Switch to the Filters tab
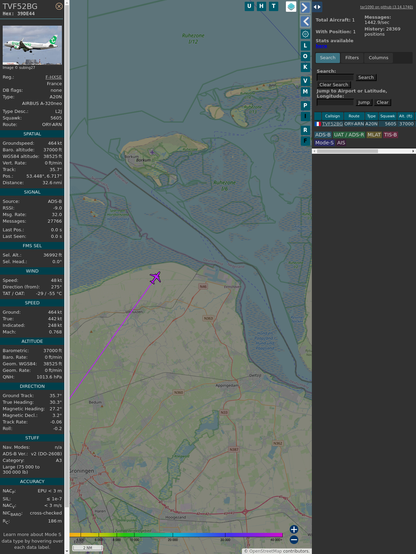The height and width of the screenshot is (554, 416). click(x=352, y=58)
